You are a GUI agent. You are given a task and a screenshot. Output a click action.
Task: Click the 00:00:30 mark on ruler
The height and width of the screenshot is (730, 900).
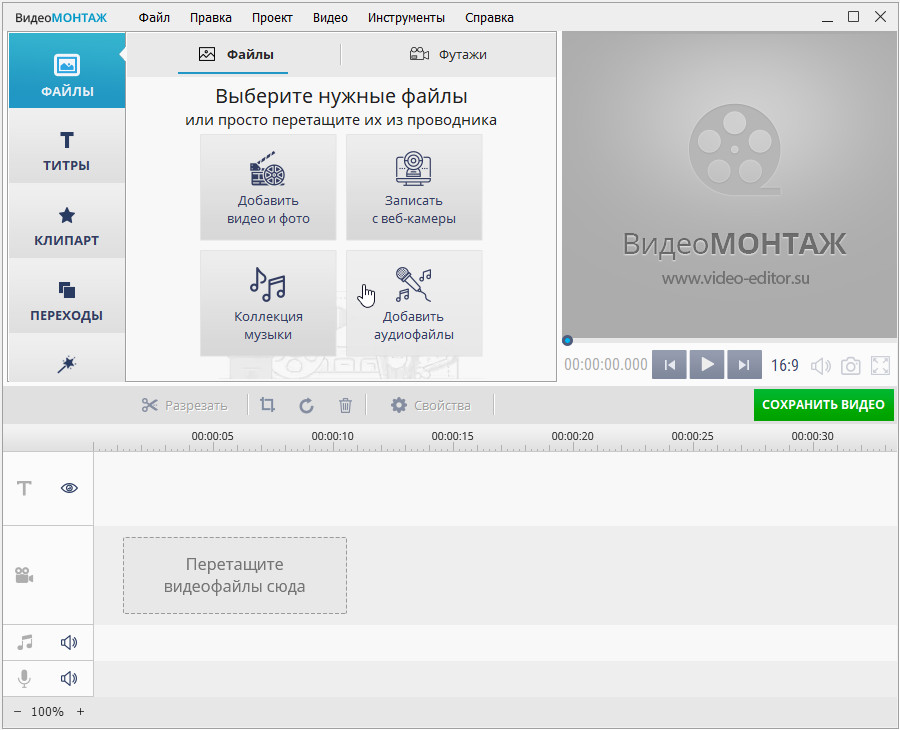tap(812, 436)
